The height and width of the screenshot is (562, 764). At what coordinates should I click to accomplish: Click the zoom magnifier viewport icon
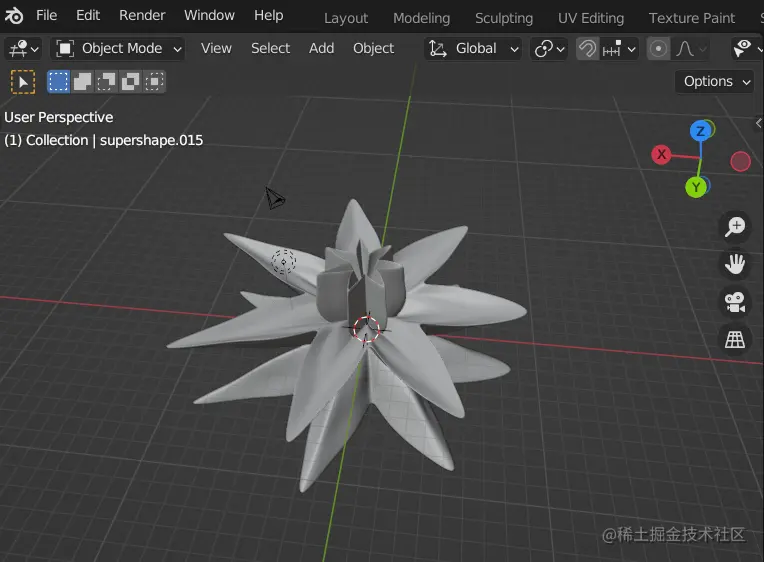(x=735, y=226)
